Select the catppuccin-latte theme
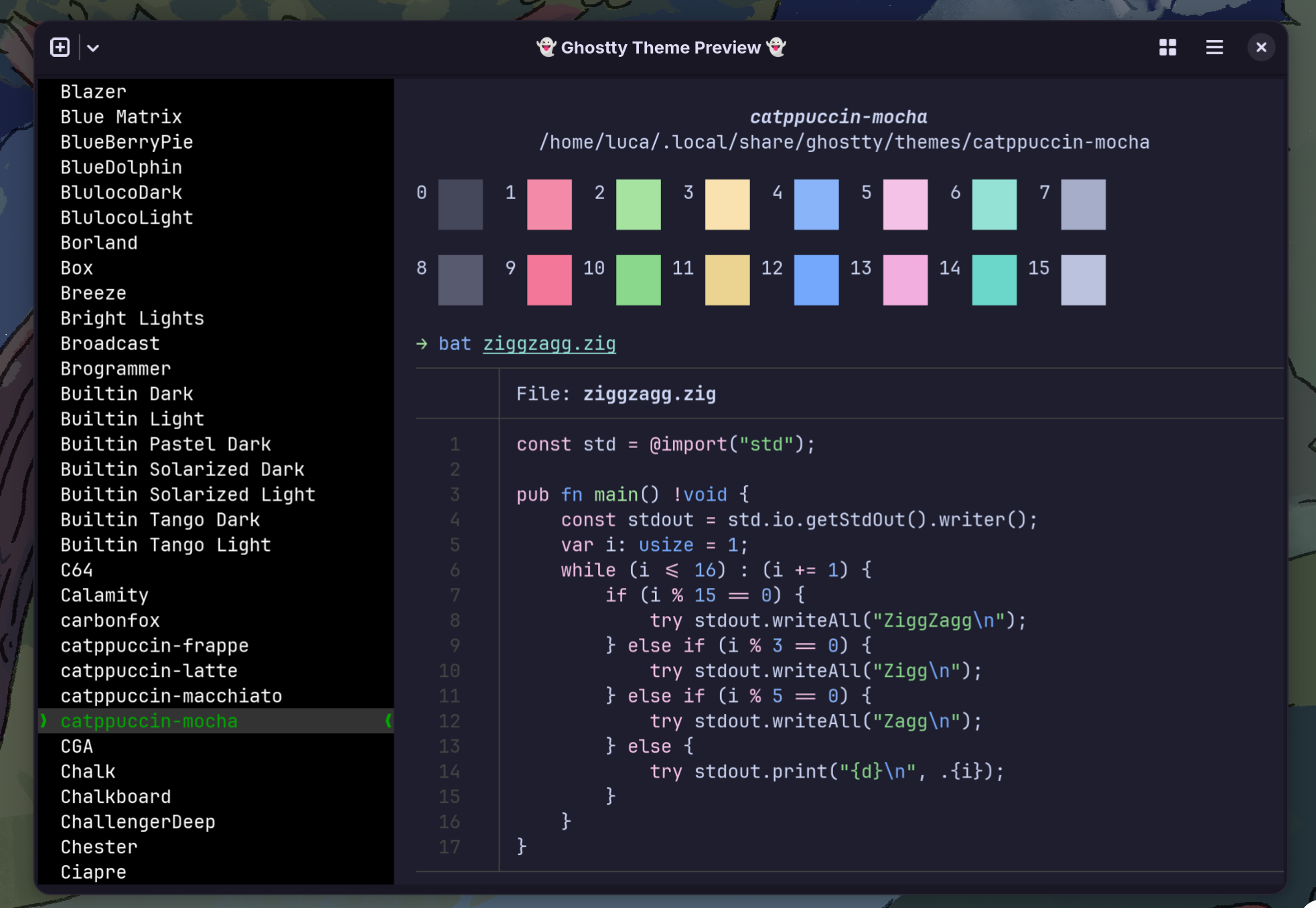 coord(216,671)
